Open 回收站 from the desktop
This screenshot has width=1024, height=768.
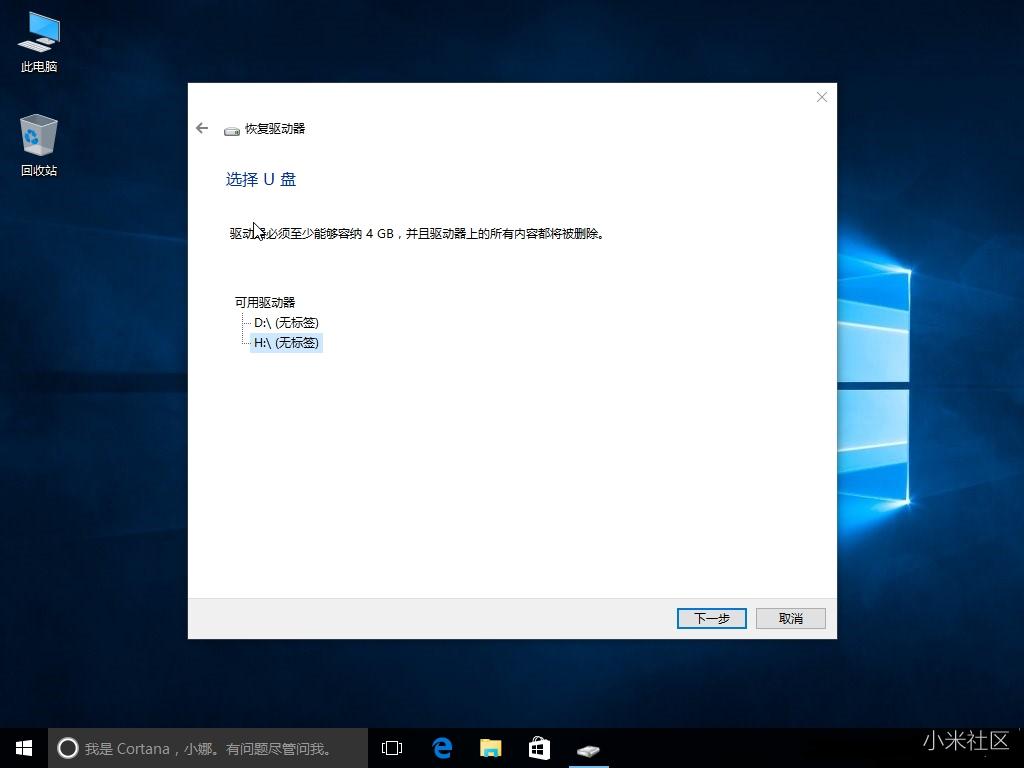click(37, 140)
